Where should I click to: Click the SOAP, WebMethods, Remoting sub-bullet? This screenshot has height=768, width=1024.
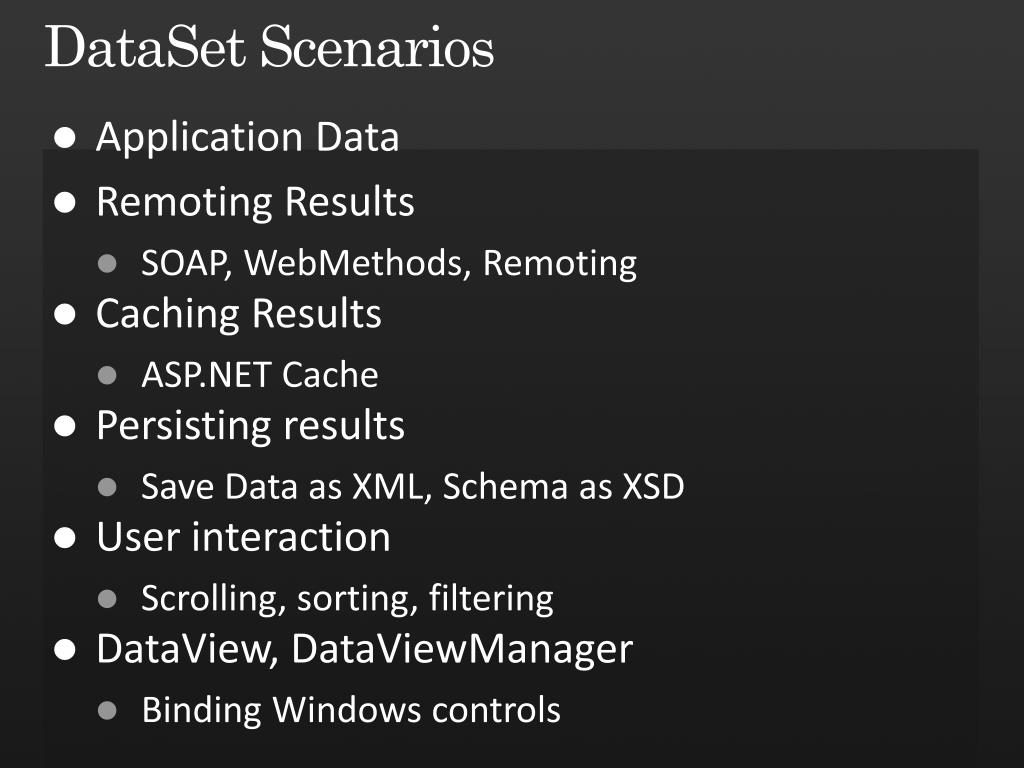tap(389, 263)
